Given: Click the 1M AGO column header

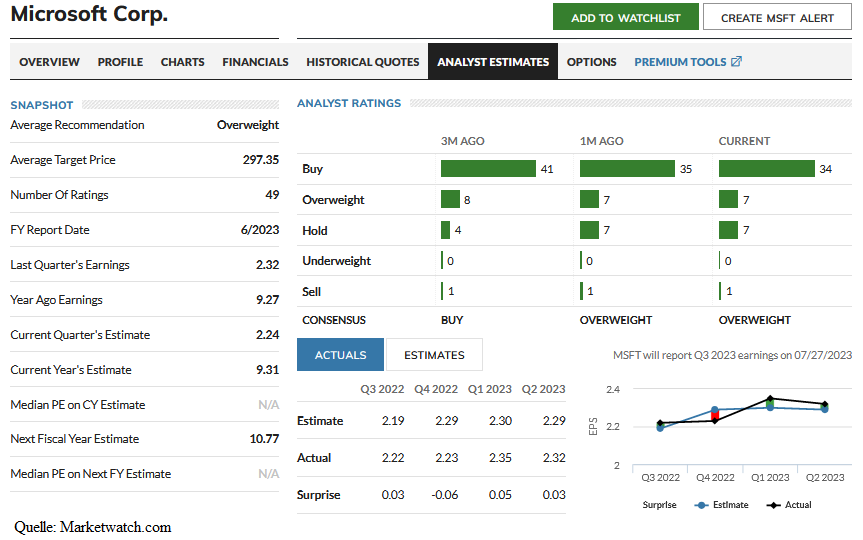Looking at the screenshot, I should point(601,141).
